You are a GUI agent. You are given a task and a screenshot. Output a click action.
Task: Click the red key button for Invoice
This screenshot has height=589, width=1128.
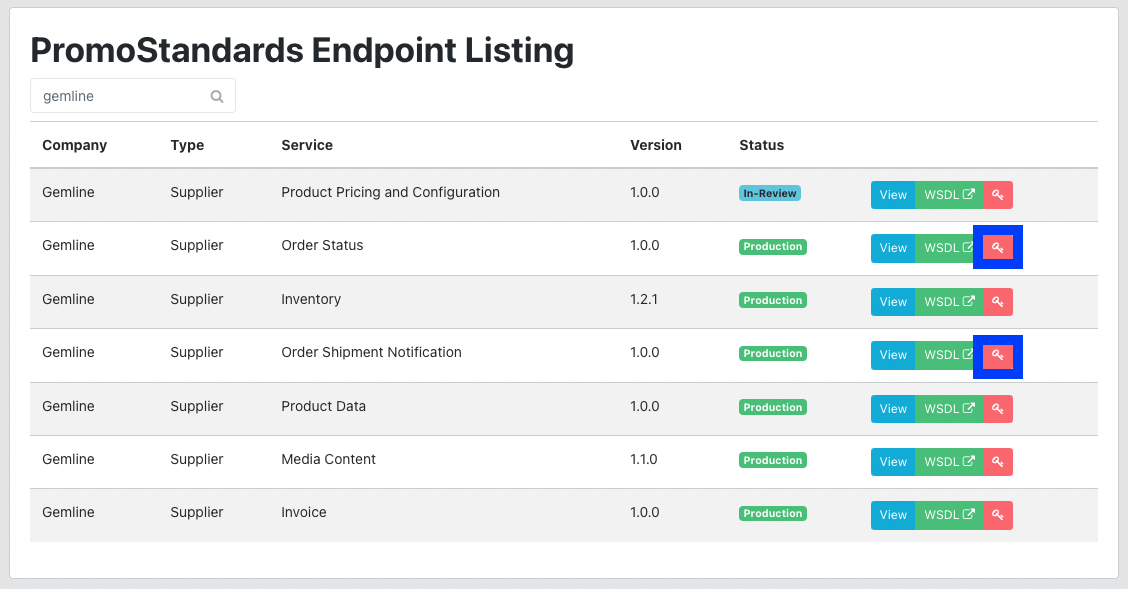[x=998, y=515]
